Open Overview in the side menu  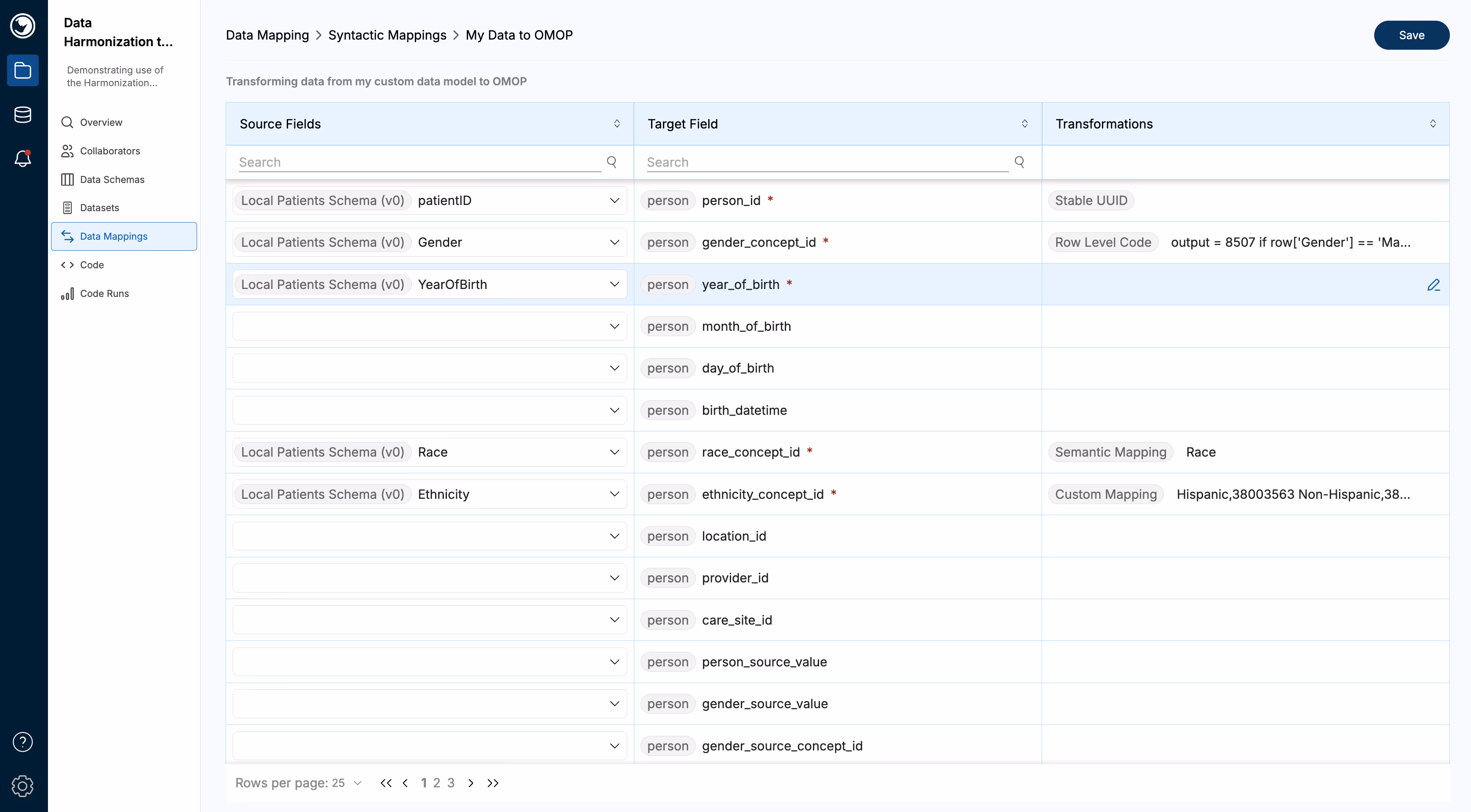coord(124,122)
